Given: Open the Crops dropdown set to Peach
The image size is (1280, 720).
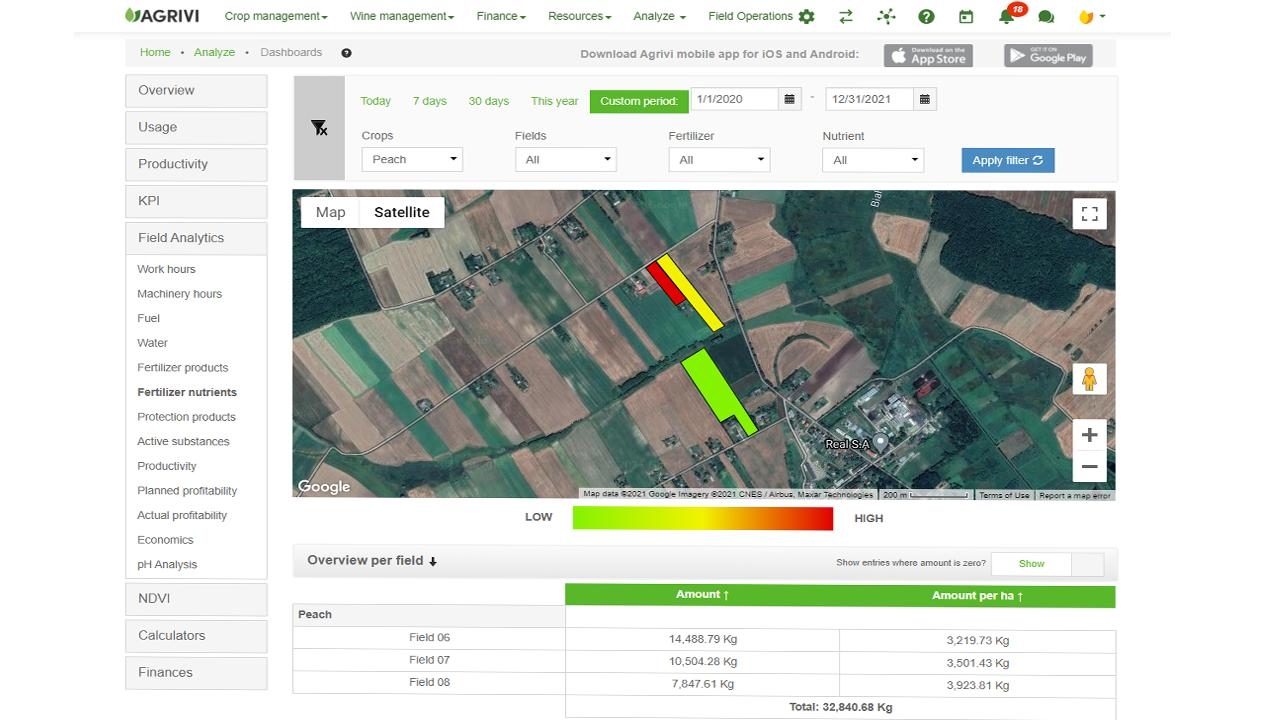Looking at the screenshot, I should (x=412, y=160).
